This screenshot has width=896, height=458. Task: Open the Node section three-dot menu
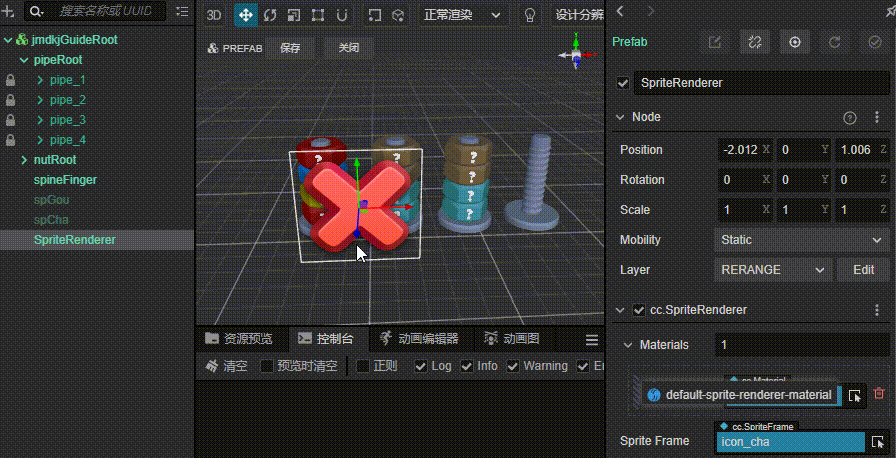pyautogui.click(x=877, y=118)
